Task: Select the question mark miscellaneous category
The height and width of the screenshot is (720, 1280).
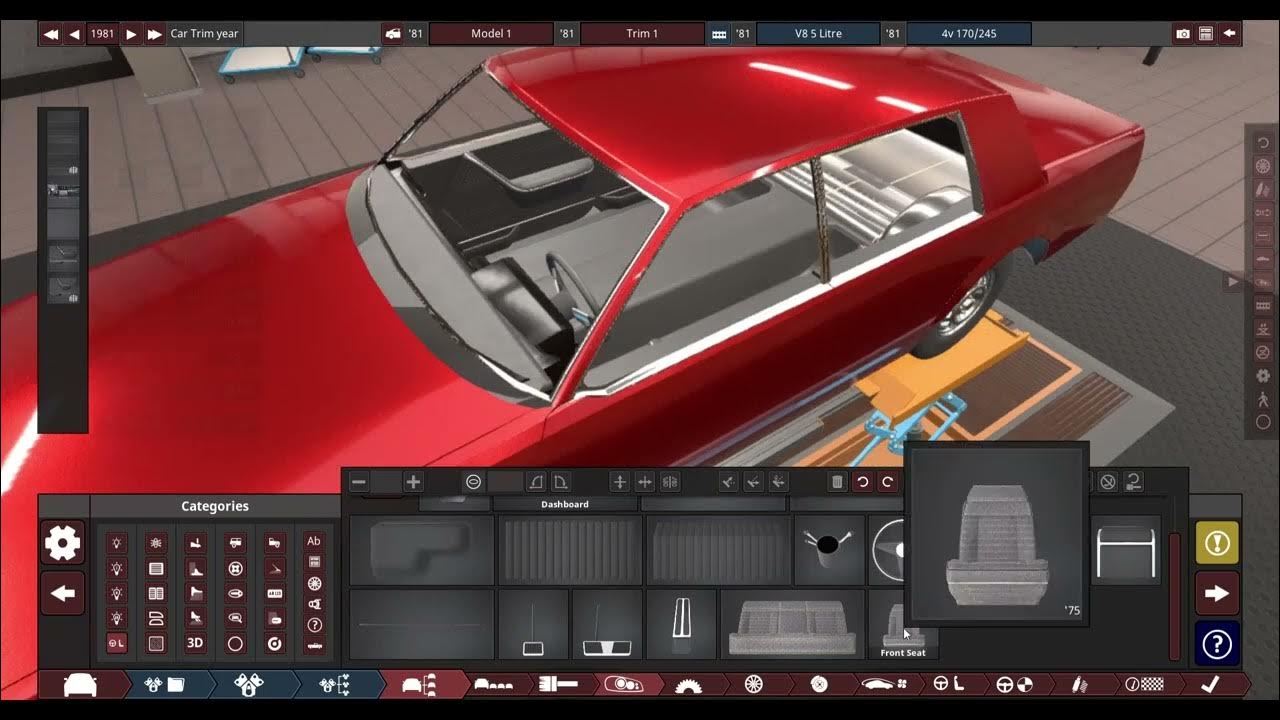Action: pos(314,625)
